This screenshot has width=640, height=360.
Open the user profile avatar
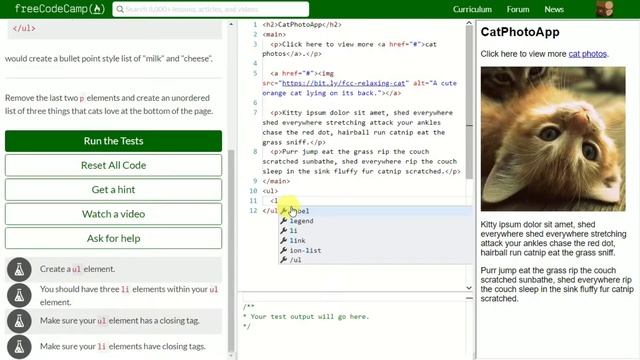pyautogui.click(x=604, y=9)
